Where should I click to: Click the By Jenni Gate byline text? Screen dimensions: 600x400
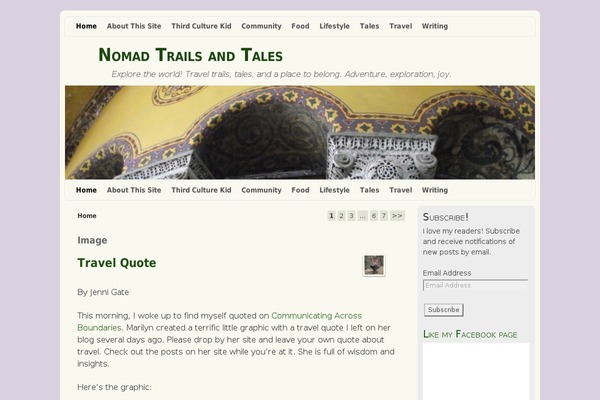103,292
